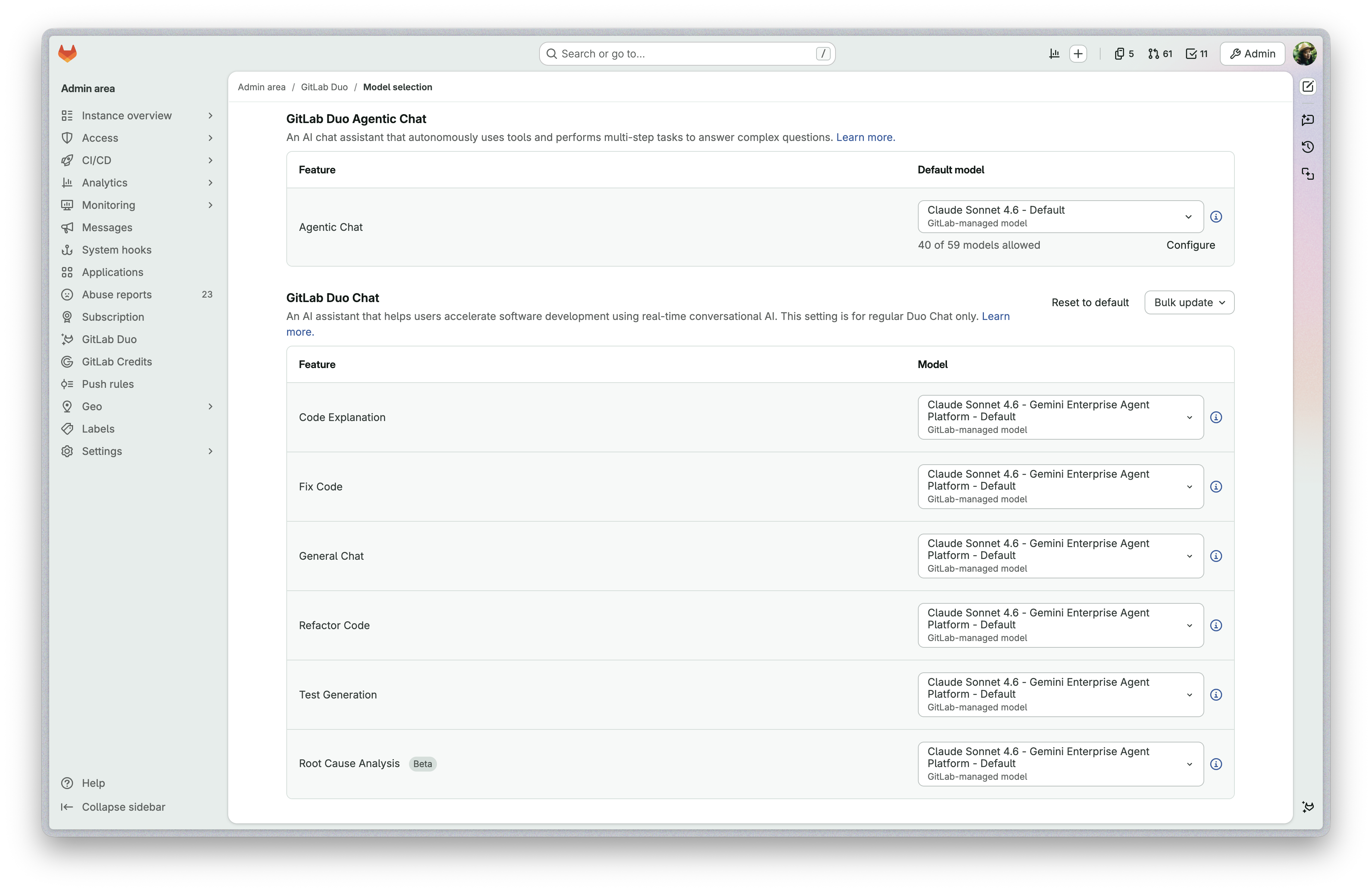Click the Beta badge on Root Cause Analysis
This screenshot has width=1372, height=892.
pyautogui.click(x=422, y=764)
